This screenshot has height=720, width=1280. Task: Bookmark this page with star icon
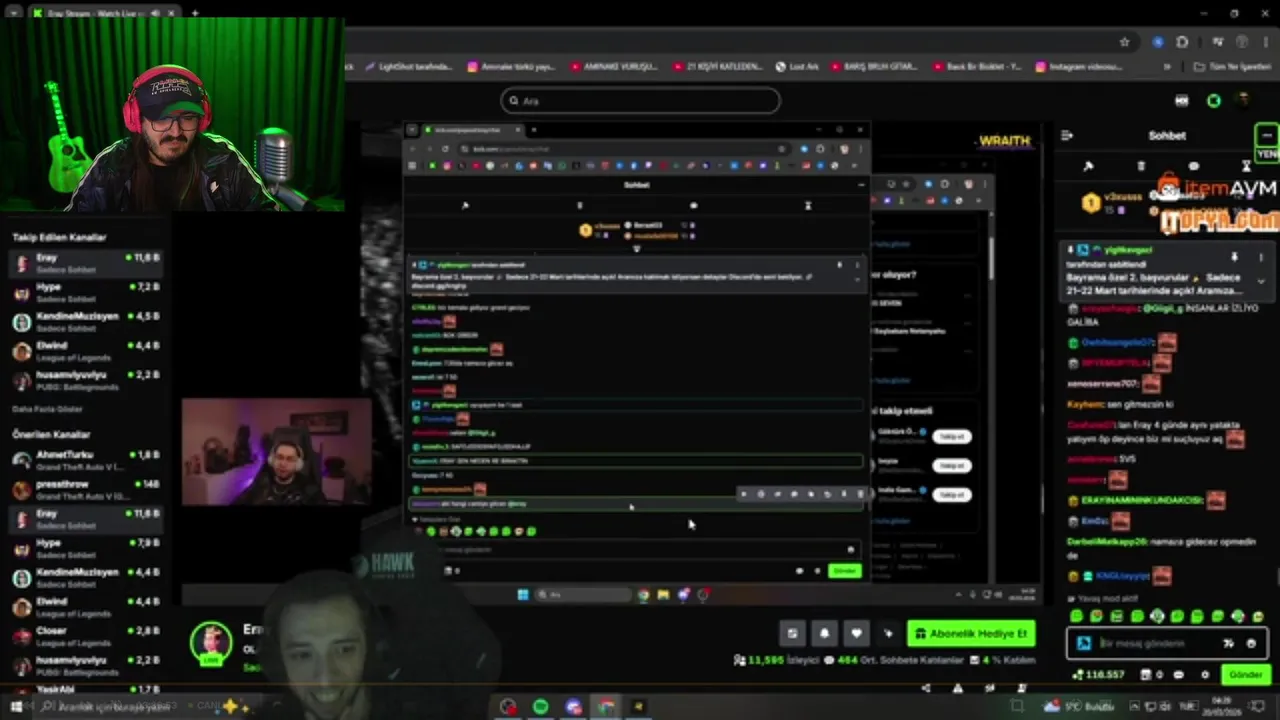click(1125, 42)
